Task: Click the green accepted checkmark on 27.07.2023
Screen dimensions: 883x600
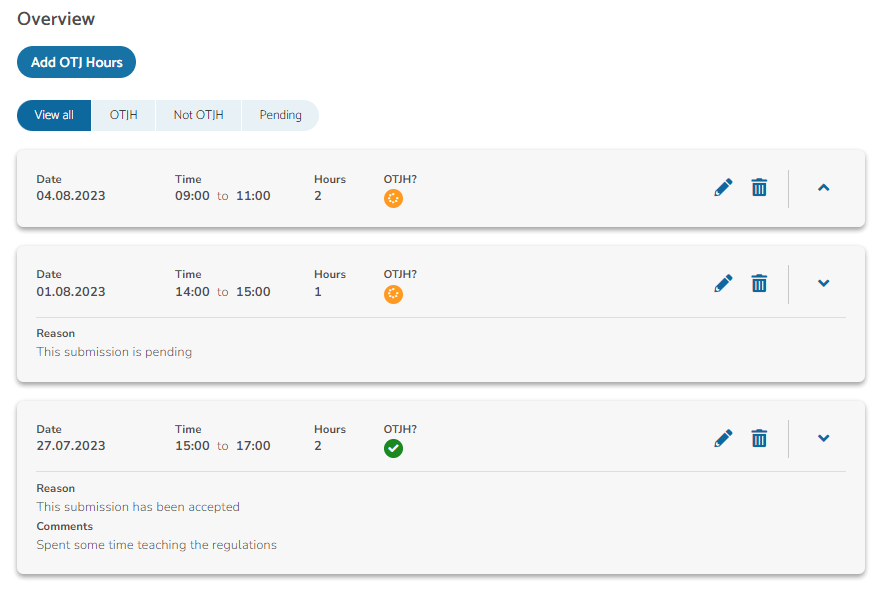Action: pos(393,449)
